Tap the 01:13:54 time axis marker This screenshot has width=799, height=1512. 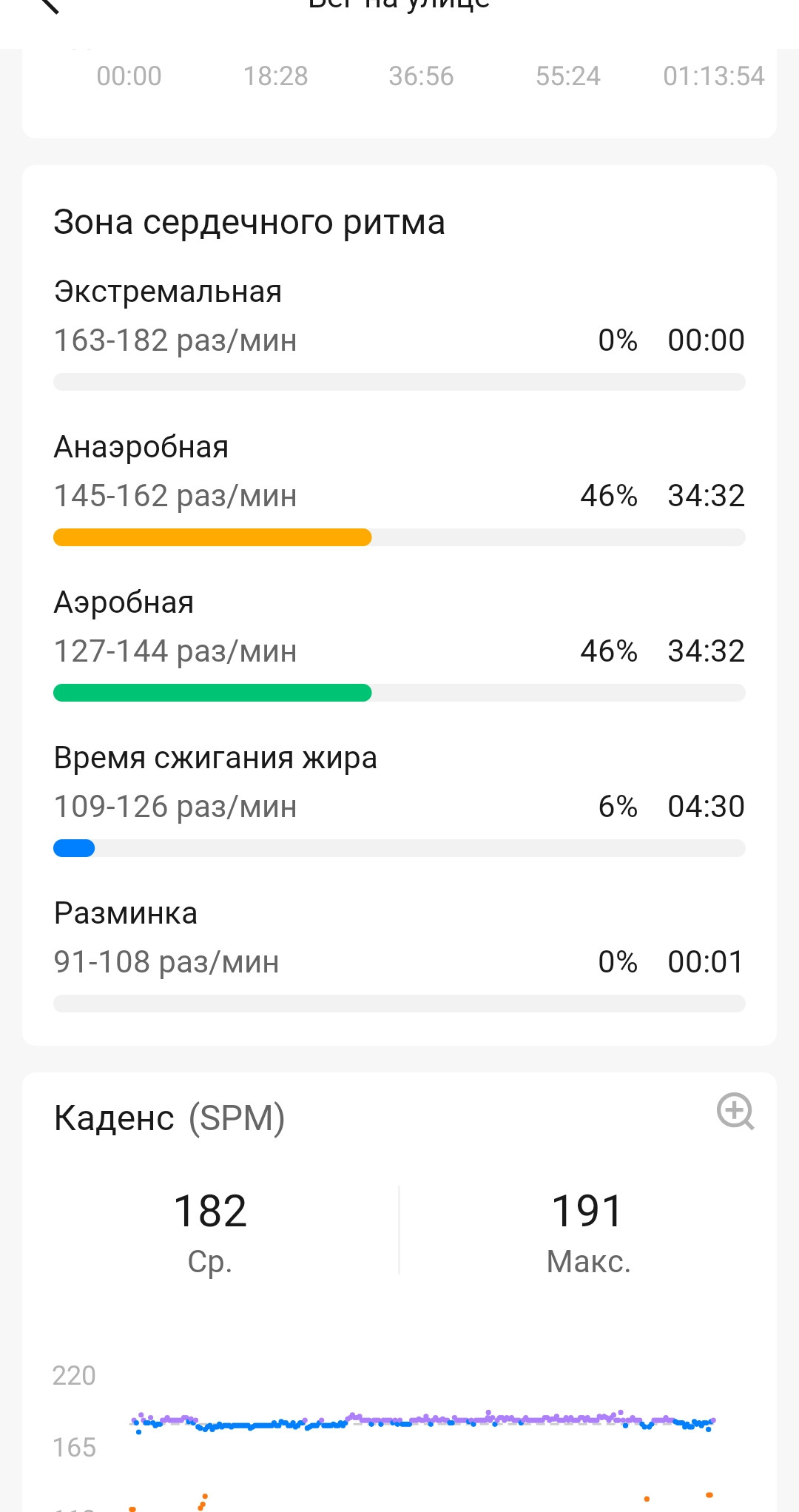point(714,76)
